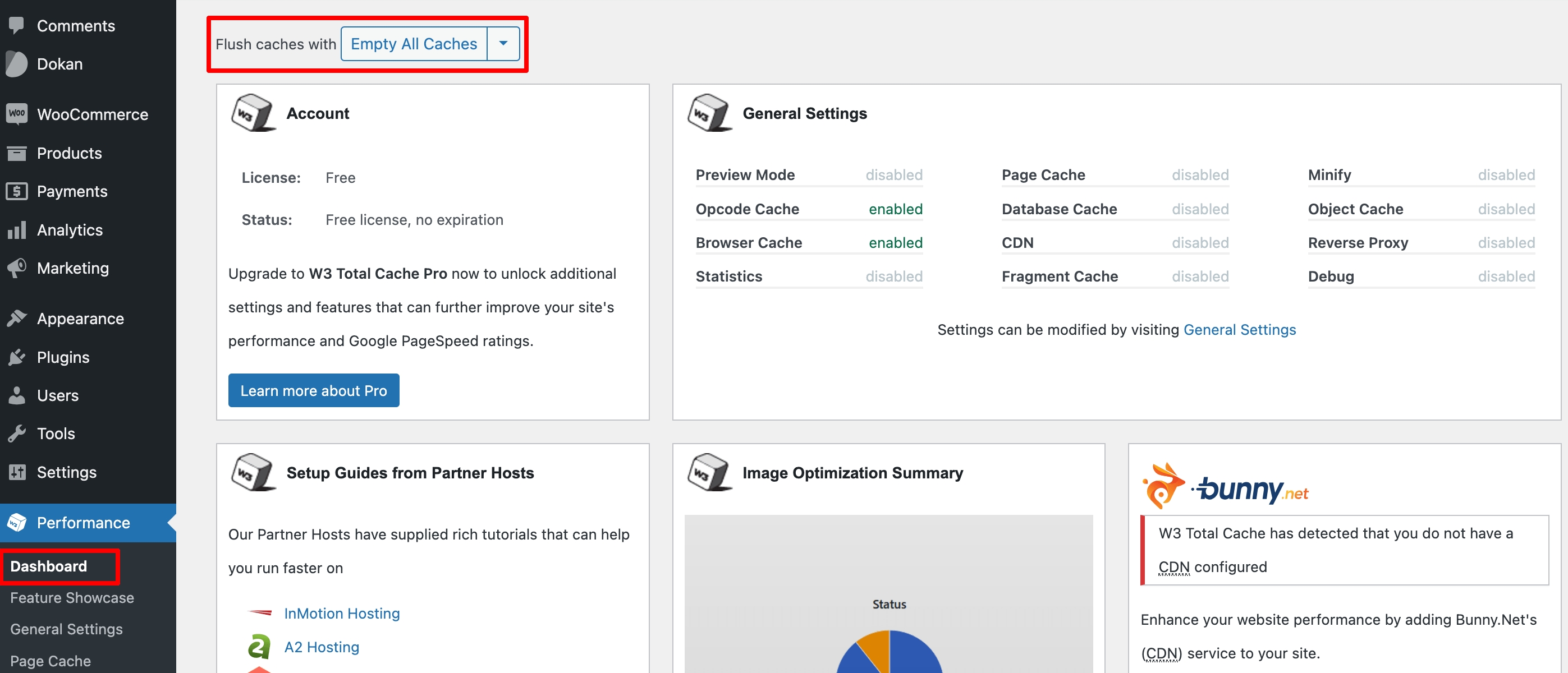
Task: Click the Fragment Cache label
Action: pyautogui.click(x=1060, y=276)
